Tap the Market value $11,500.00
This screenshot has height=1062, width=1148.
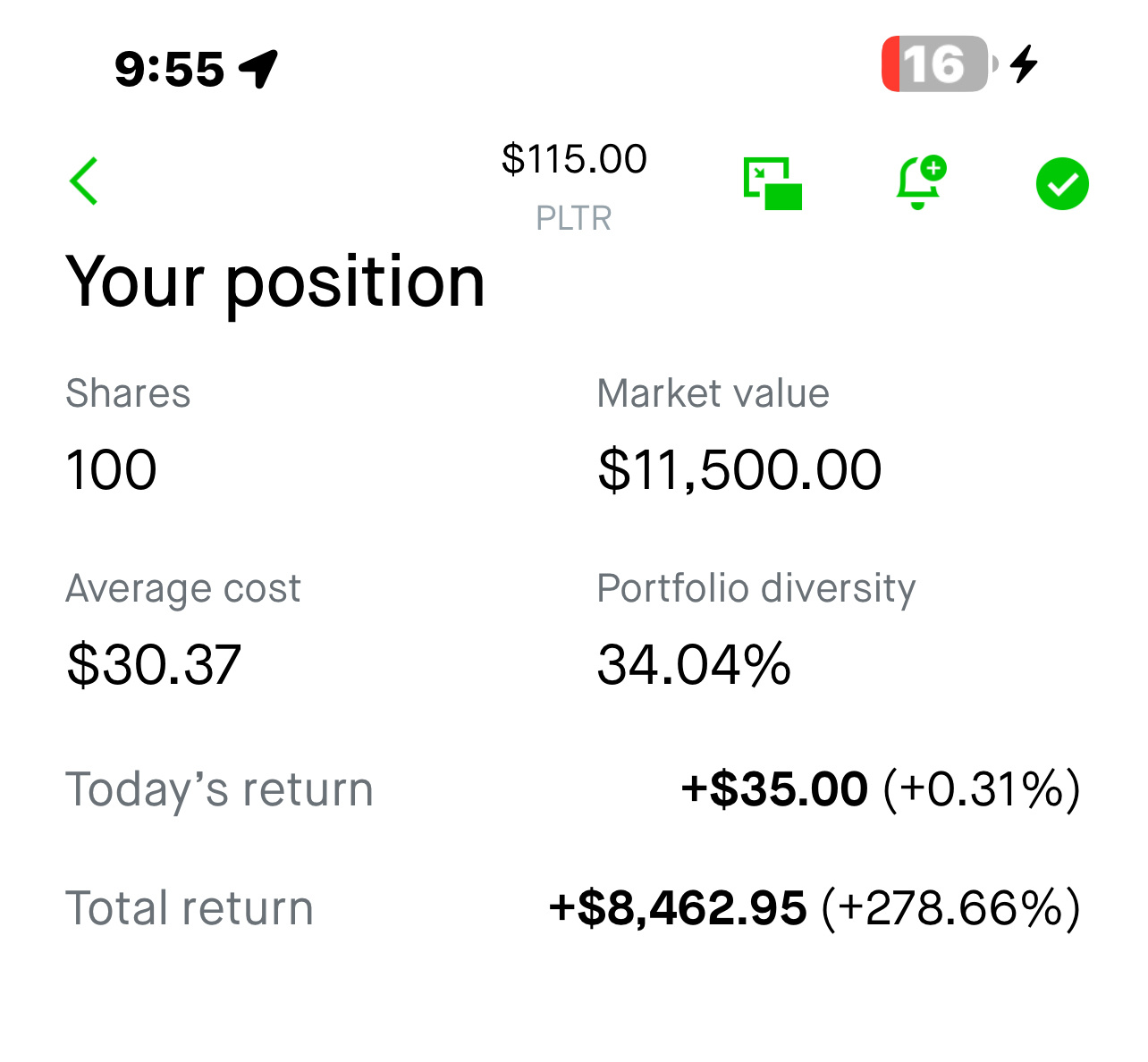[x=739, y=470]
